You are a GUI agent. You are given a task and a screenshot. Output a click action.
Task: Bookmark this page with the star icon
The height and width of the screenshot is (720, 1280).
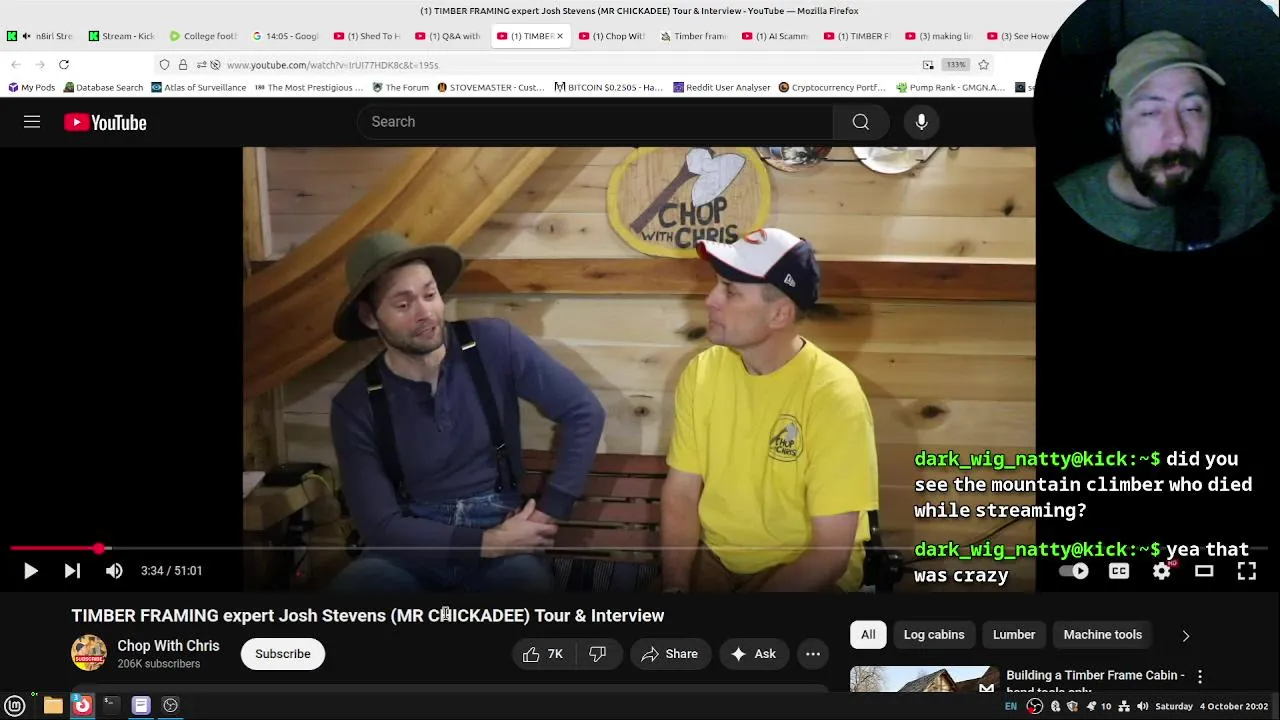click(983, 65)
